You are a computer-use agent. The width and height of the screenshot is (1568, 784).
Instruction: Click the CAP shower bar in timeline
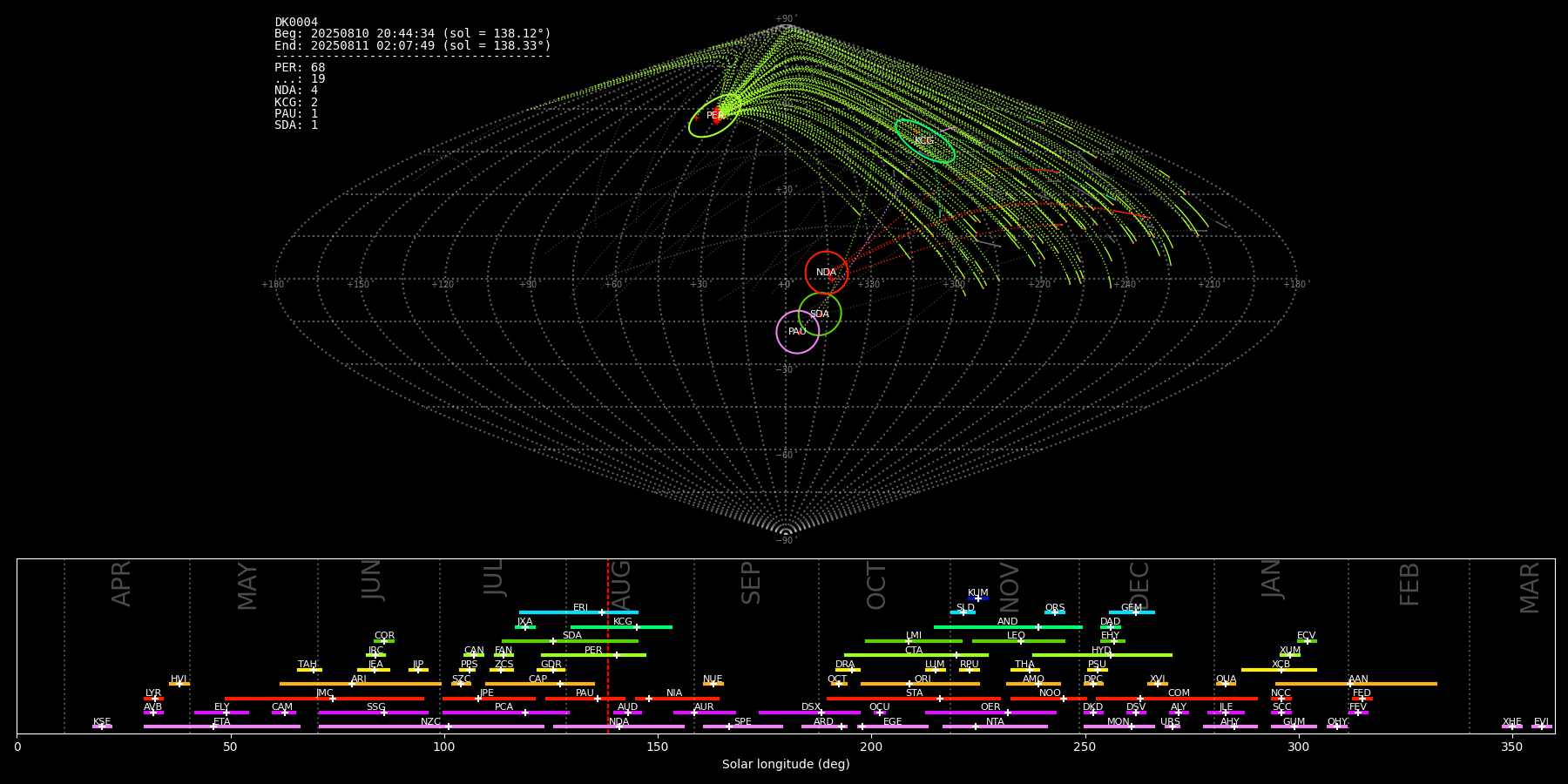coord(540,684)
